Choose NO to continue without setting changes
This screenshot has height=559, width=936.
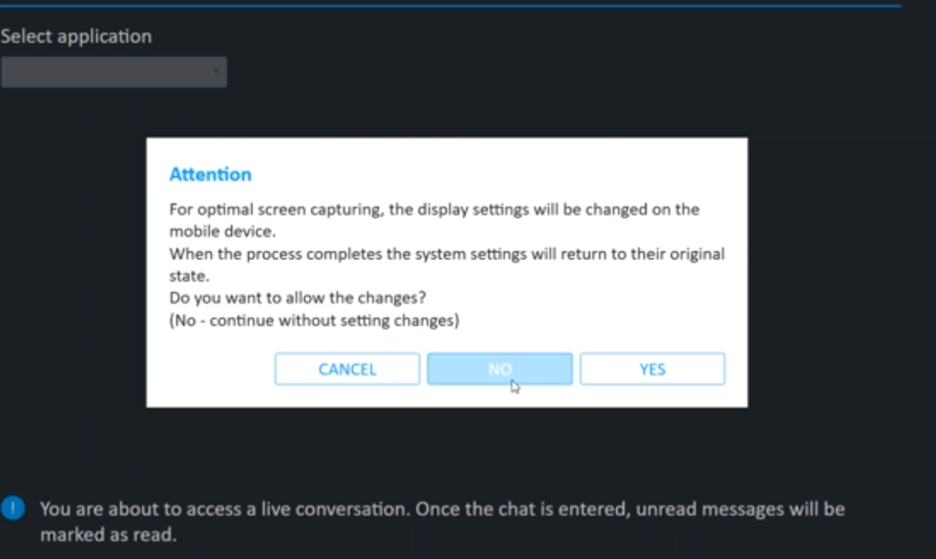coord(500,369)
